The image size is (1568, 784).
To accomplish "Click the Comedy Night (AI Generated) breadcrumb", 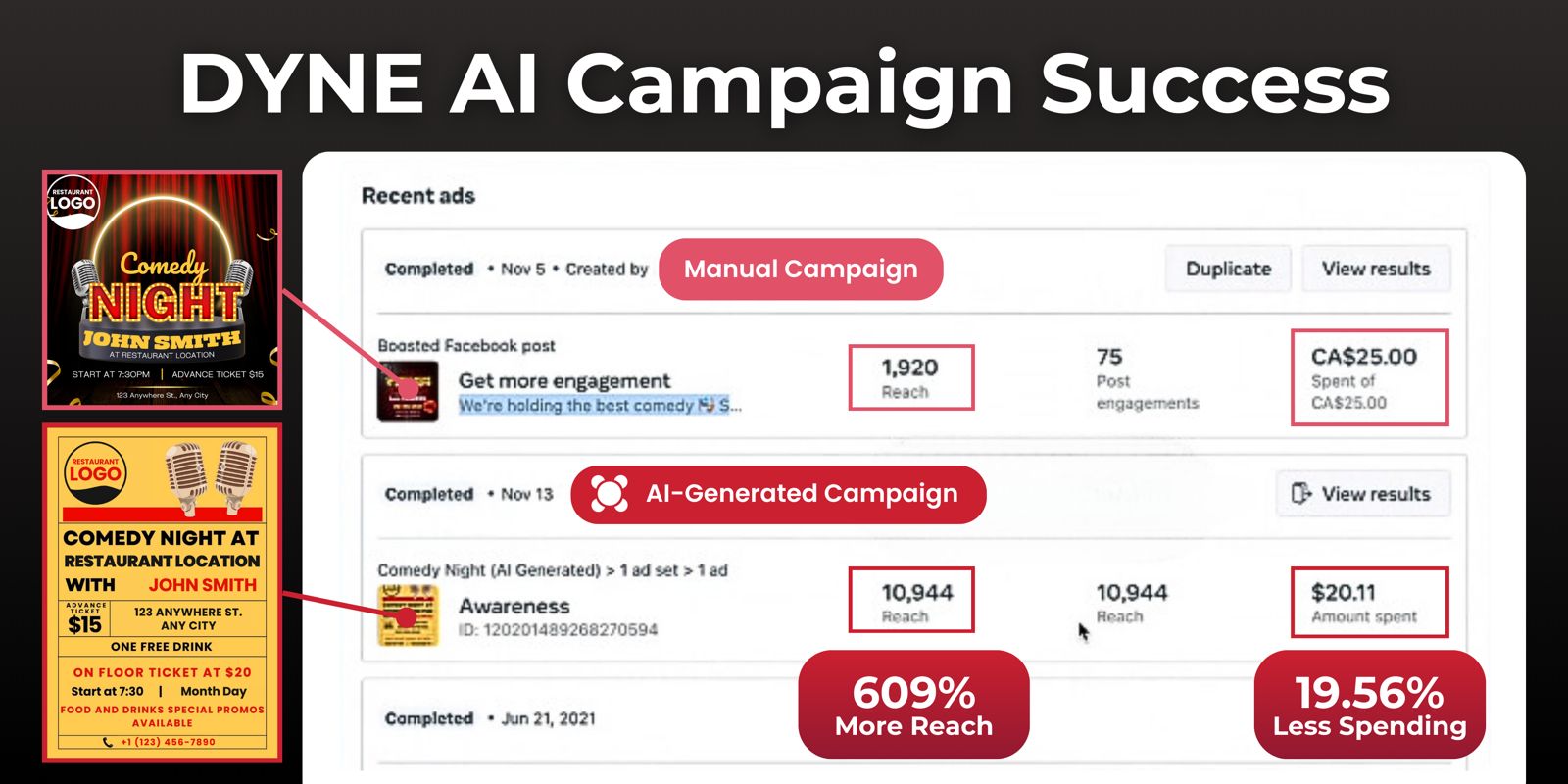I will pyautogui.click(x=489, y=570).
